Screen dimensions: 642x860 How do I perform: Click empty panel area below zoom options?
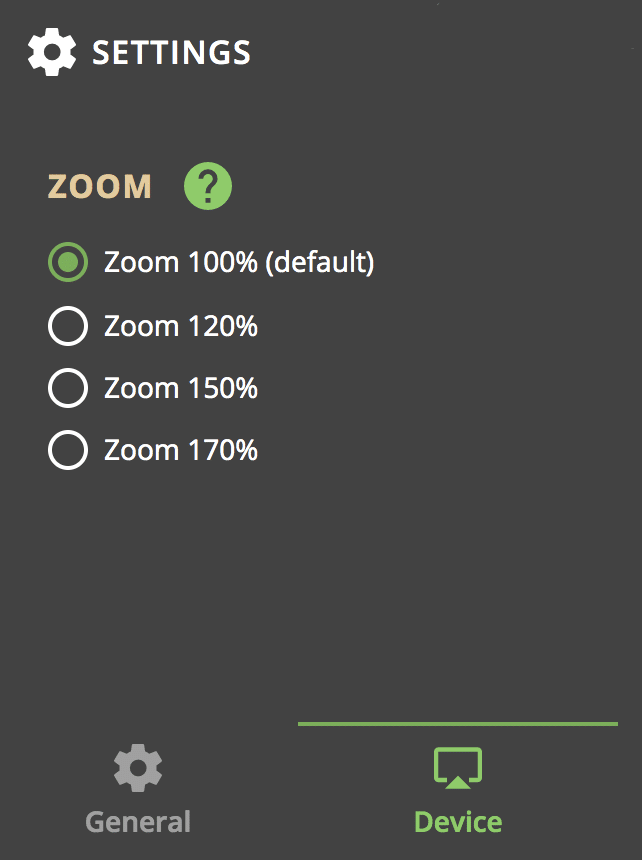click(321, 592)
